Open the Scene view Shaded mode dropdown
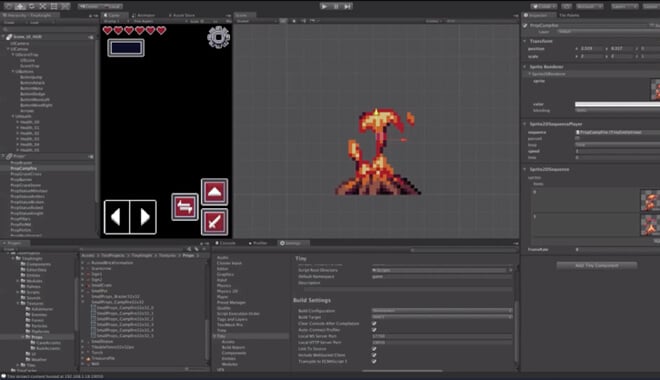The width and height of the screenshot is (660, 380). pos(255,21)
